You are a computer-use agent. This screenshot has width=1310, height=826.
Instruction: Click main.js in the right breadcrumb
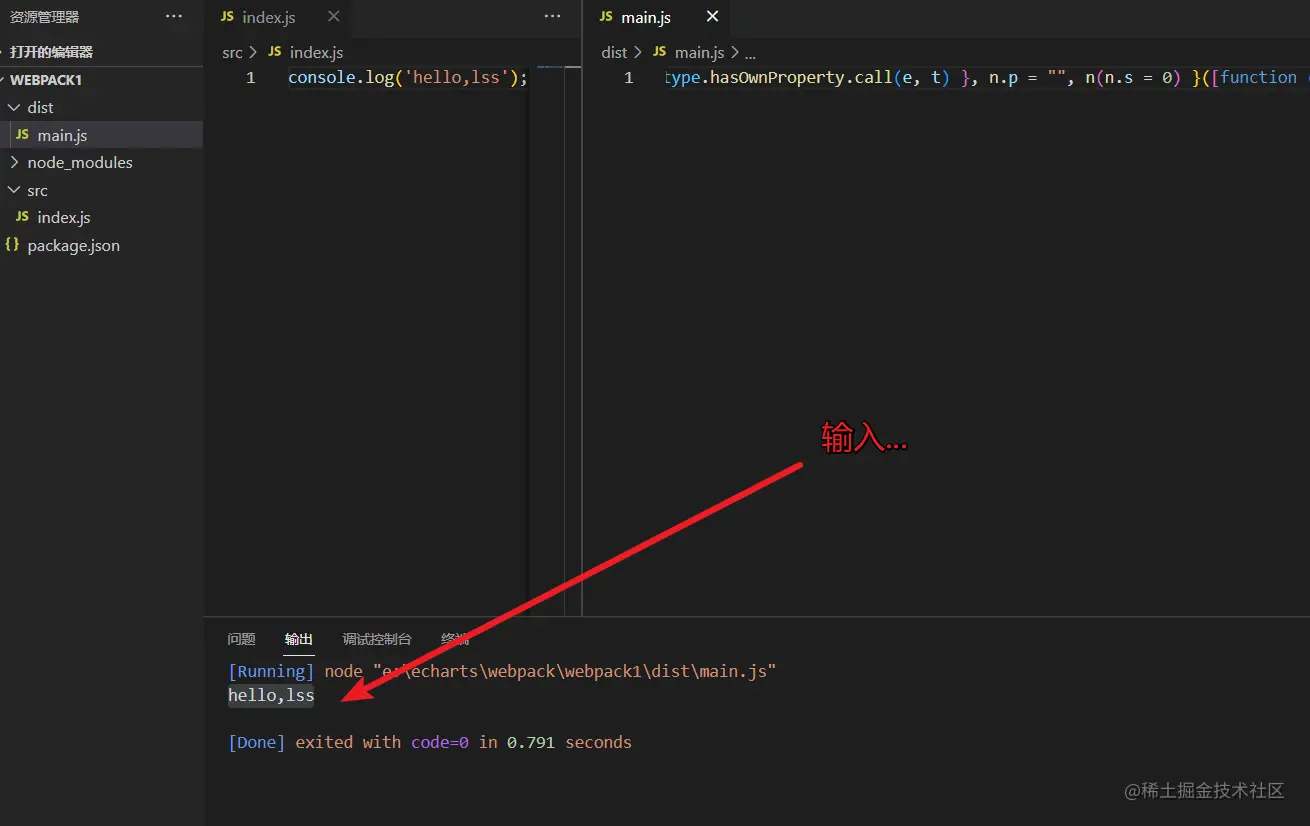point(700,52)
